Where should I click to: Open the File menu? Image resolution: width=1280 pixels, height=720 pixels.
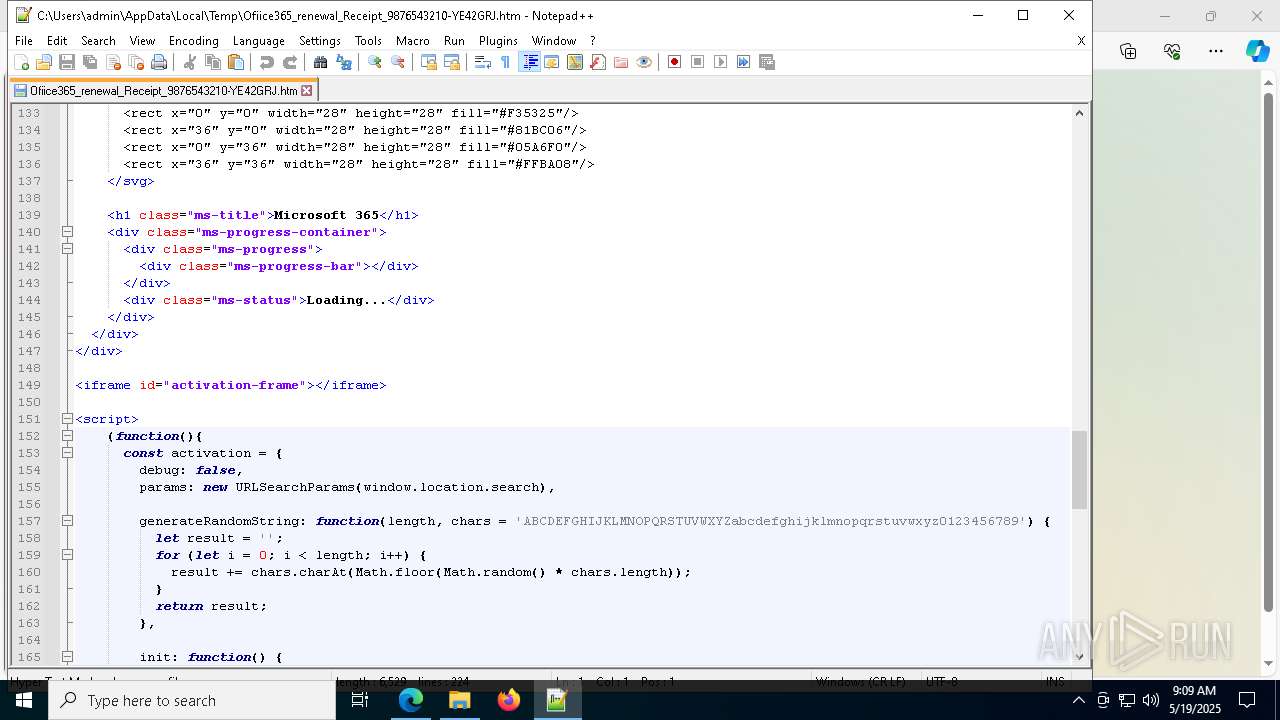24,41
